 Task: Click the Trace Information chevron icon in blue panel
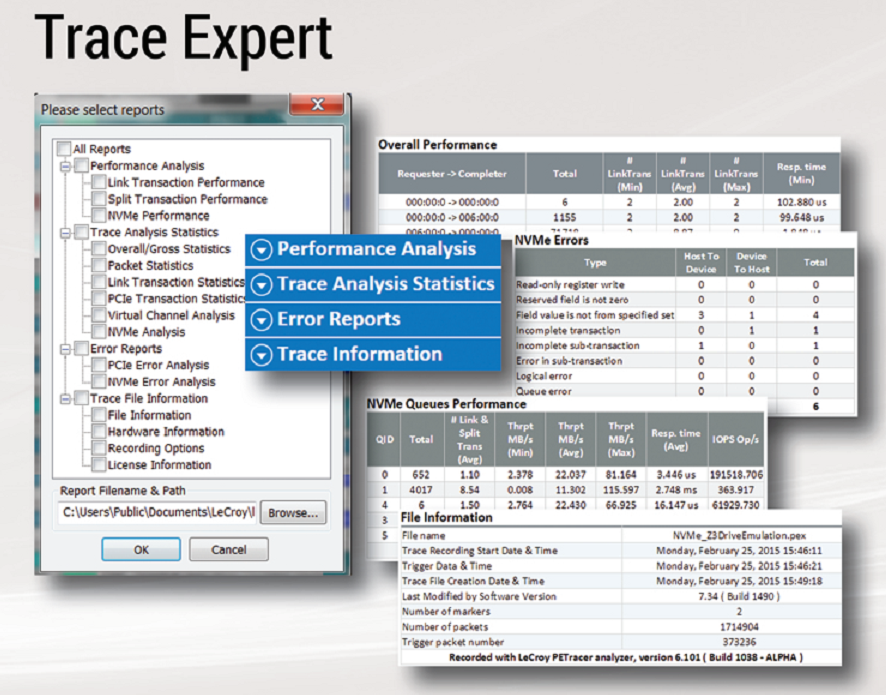tap(261, 355)
